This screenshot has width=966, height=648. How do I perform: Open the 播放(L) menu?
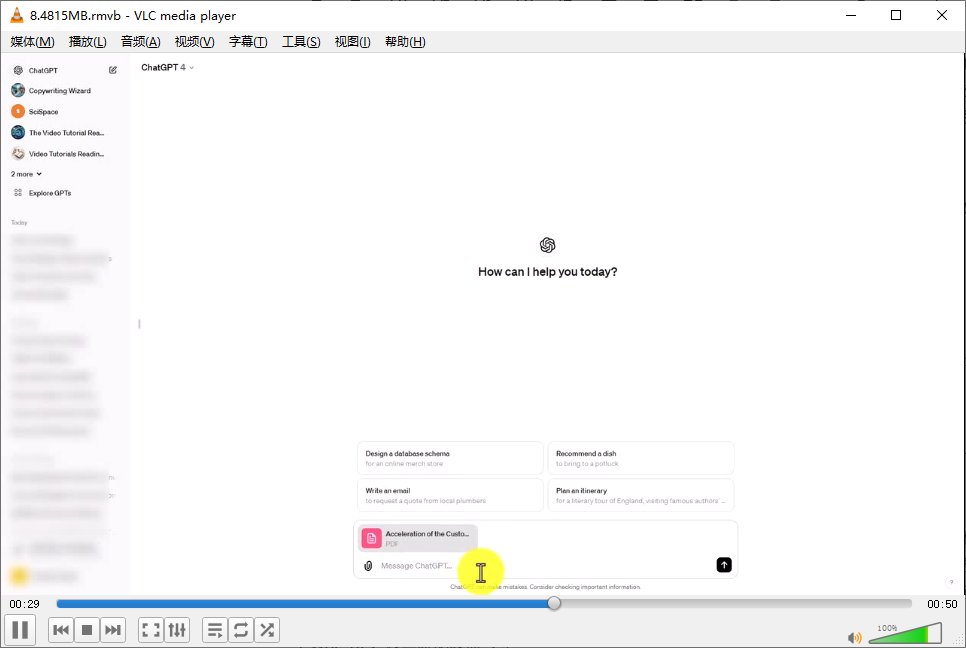(87, 42)
